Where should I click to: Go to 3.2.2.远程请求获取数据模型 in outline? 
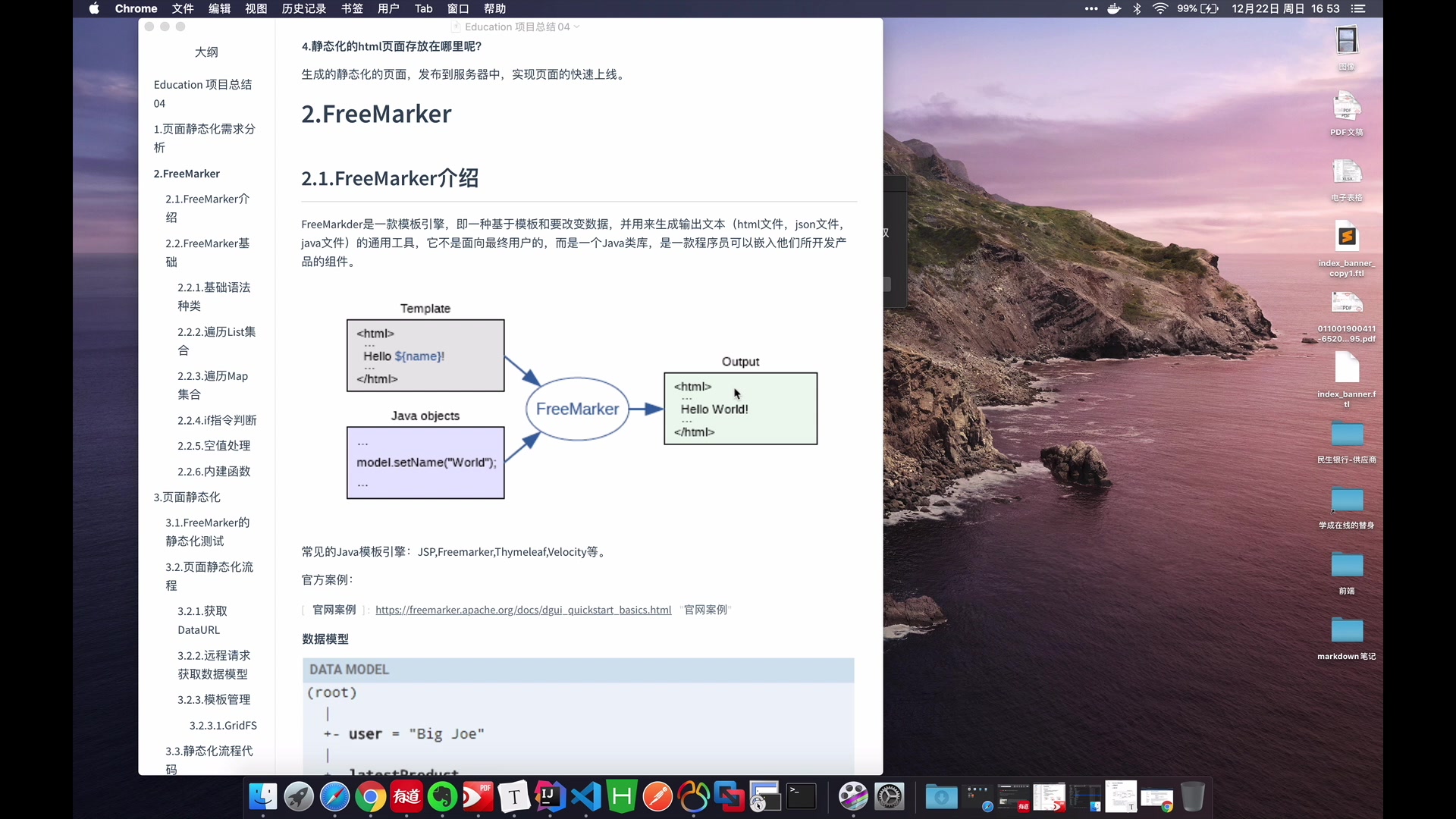tap(214, 664)
